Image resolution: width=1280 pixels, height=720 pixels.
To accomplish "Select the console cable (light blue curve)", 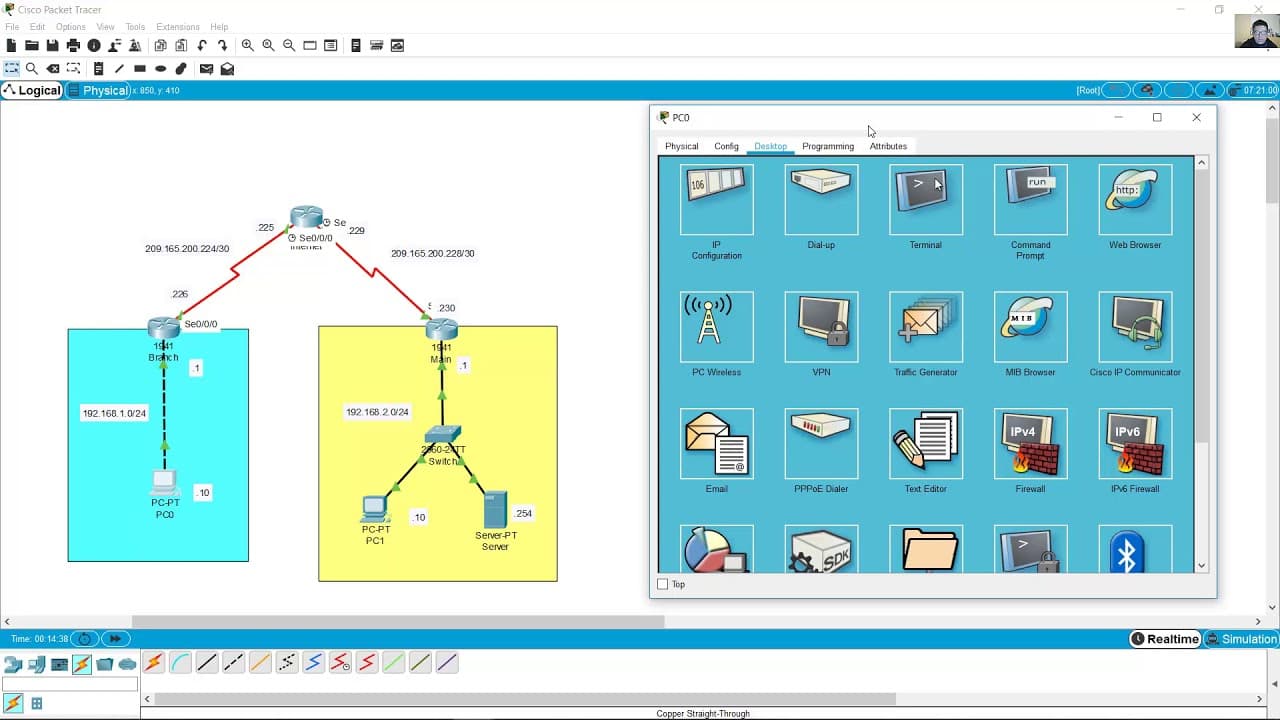I will click(x=180, y=662).
